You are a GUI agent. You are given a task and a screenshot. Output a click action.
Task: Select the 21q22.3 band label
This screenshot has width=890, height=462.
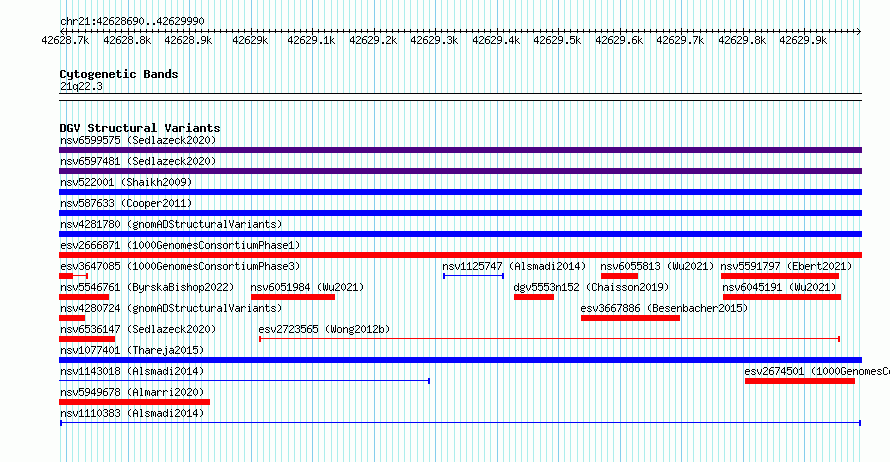pyautogui.click(x=81, y=86)
